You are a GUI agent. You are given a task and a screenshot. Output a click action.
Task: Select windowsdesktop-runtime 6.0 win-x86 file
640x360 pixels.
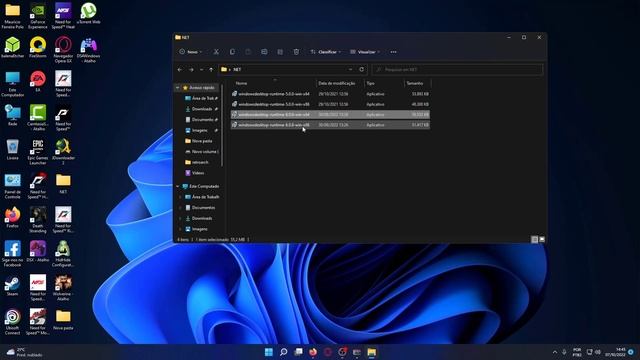pyautogui.click(x=330, y=125)
